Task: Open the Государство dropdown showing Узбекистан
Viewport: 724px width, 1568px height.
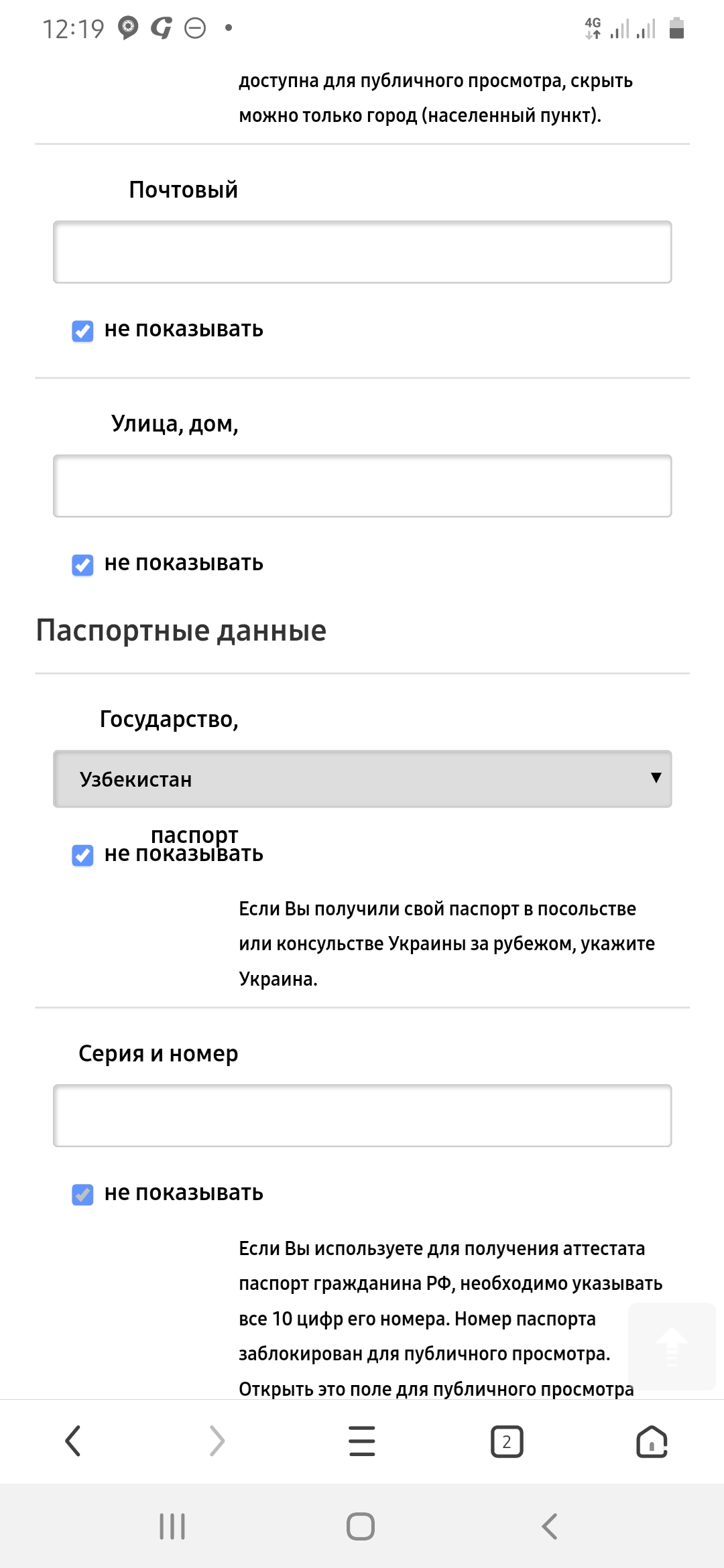Action: pos(362,779)
